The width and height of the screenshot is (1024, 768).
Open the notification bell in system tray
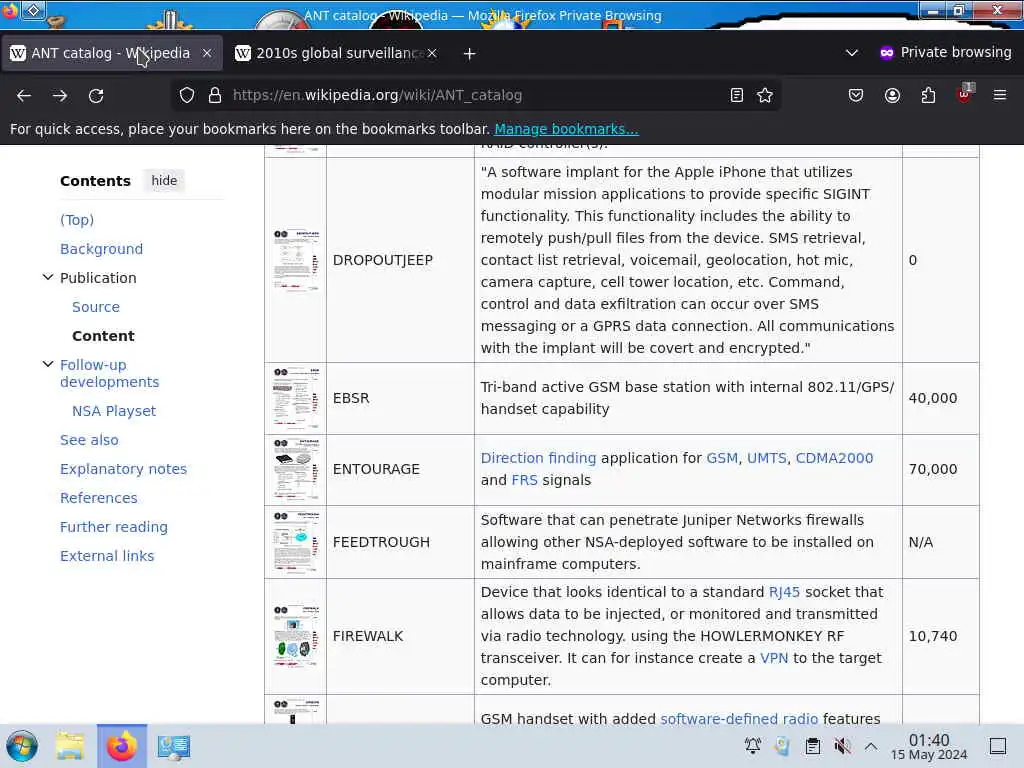(753, 746)
